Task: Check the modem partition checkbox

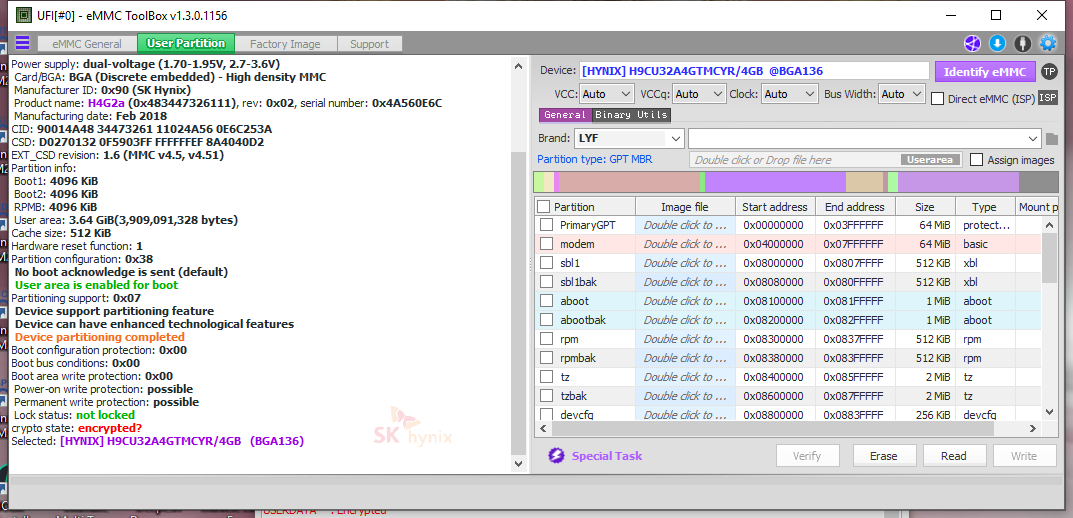Action: [546, 244]
